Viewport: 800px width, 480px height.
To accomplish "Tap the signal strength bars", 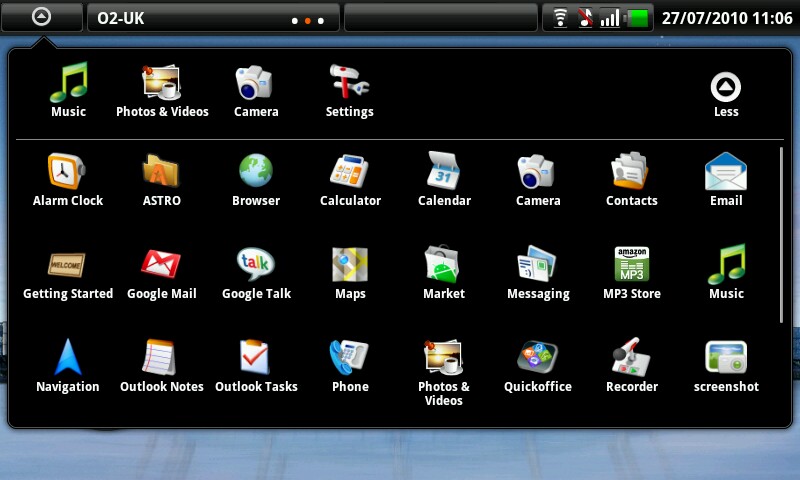I will coord(610,18).
